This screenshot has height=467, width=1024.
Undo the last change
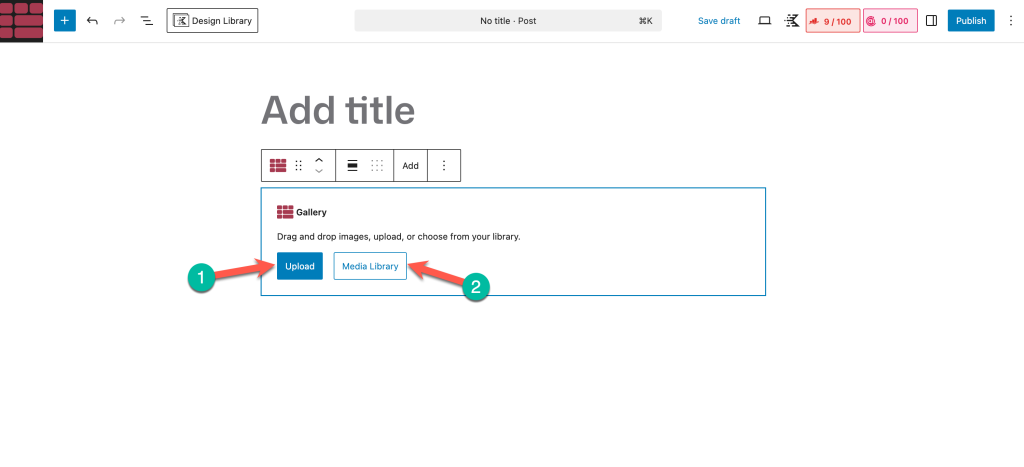pos(93,20)
